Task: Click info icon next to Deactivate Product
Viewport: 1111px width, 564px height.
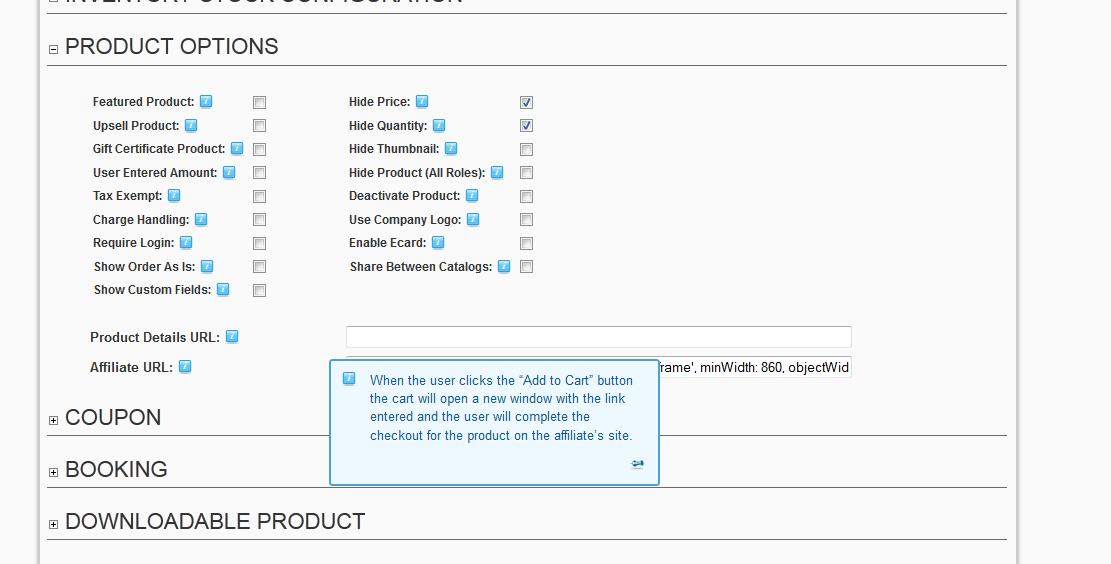Action: [472, 195]
